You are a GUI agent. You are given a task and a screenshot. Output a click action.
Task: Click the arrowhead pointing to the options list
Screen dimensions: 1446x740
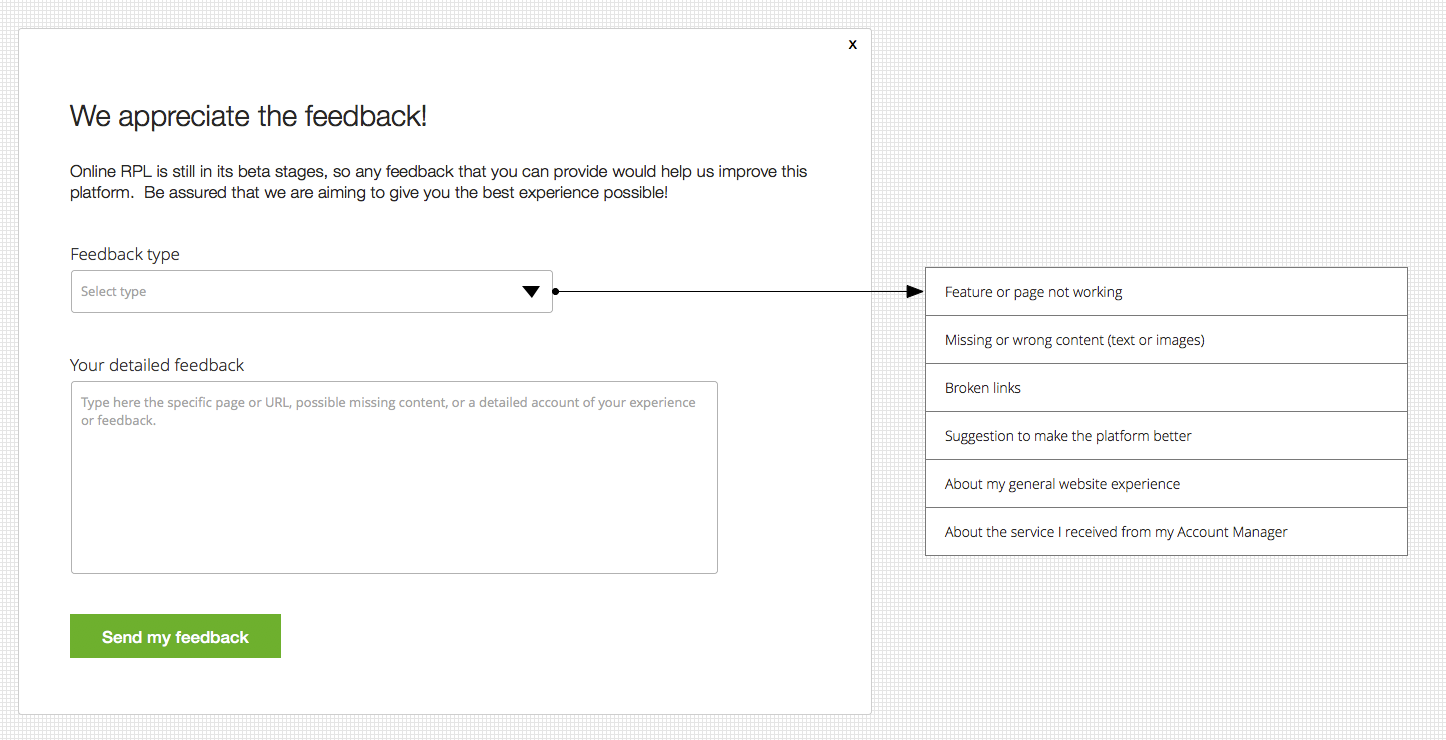coord(914,292)
